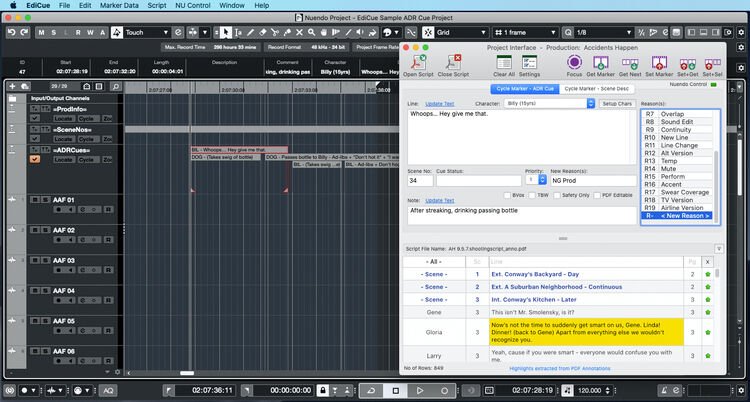The image size is (750, 402).
Task: Open the 1 frame grid type dropdown
Action: [553, 33]
